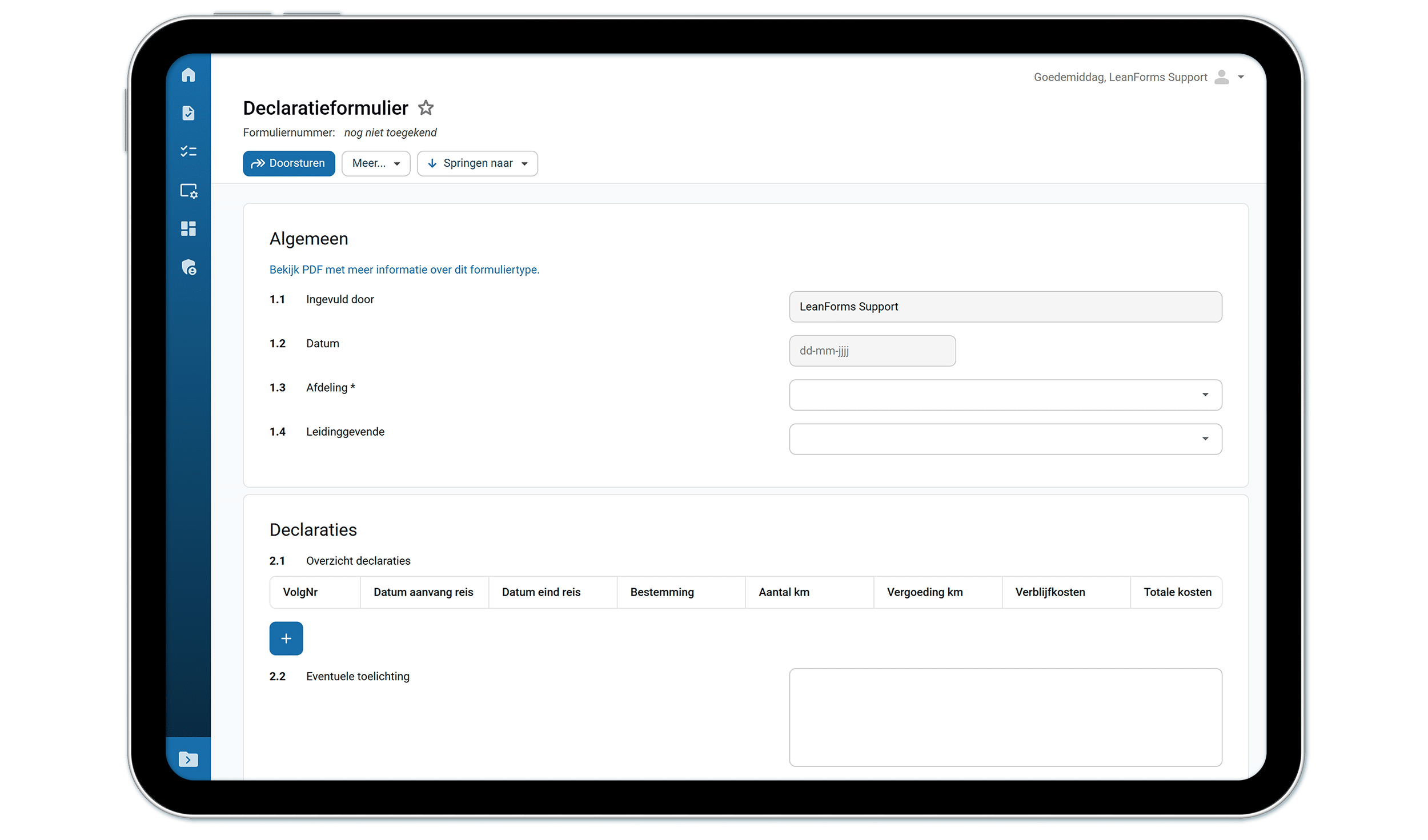The height and width of the screenshot is (840, 1428).
Task: Open the Meer... dropdown menu
Action: pos(375,163)
